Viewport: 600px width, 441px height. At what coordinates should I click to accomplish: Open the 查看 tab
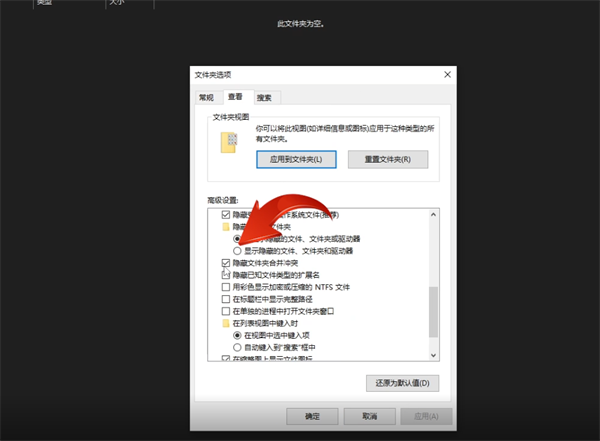point(235,97)
